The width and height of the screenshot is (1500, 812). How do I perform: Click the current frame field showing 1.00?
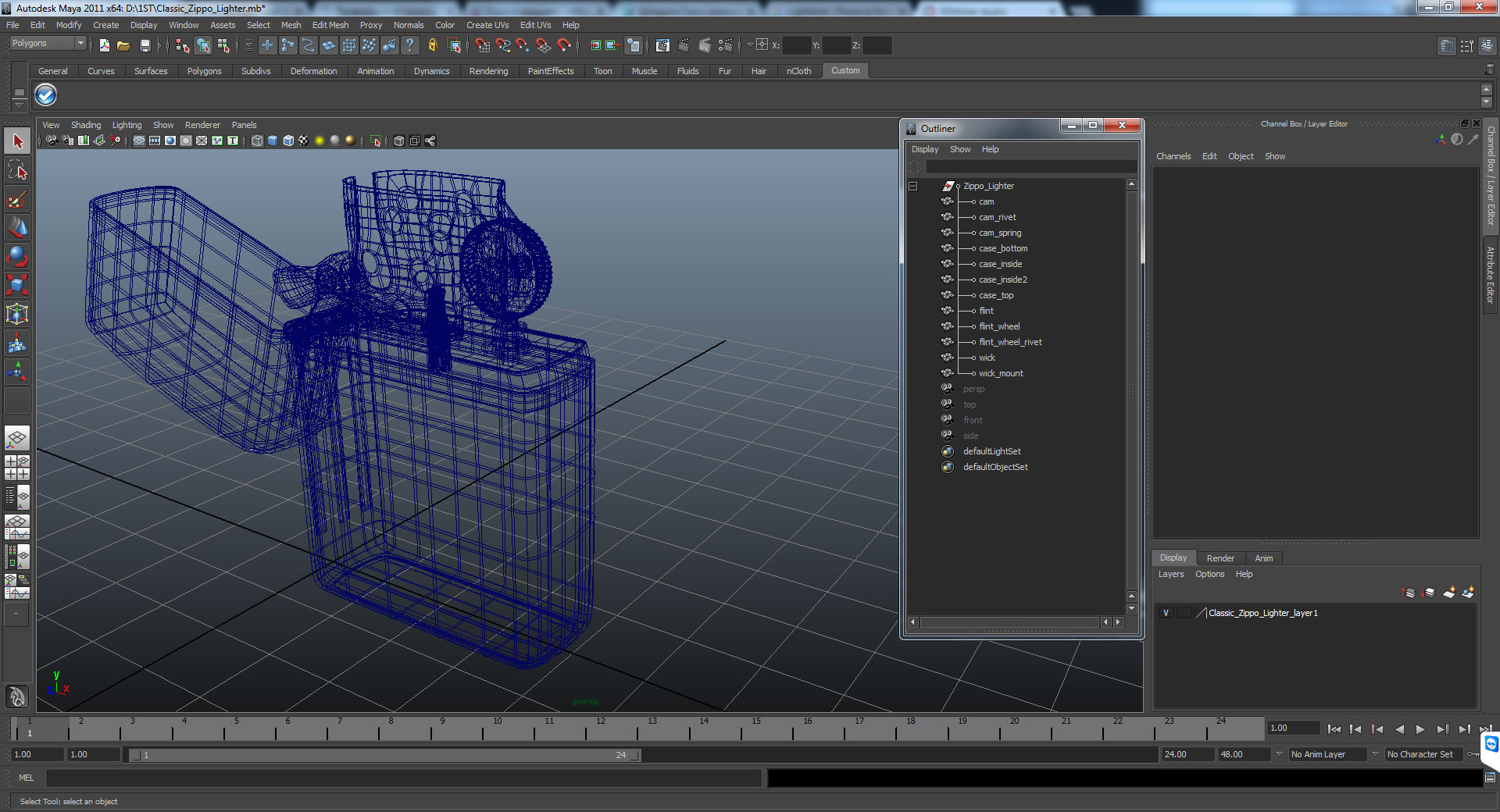tap(1293, 728)
